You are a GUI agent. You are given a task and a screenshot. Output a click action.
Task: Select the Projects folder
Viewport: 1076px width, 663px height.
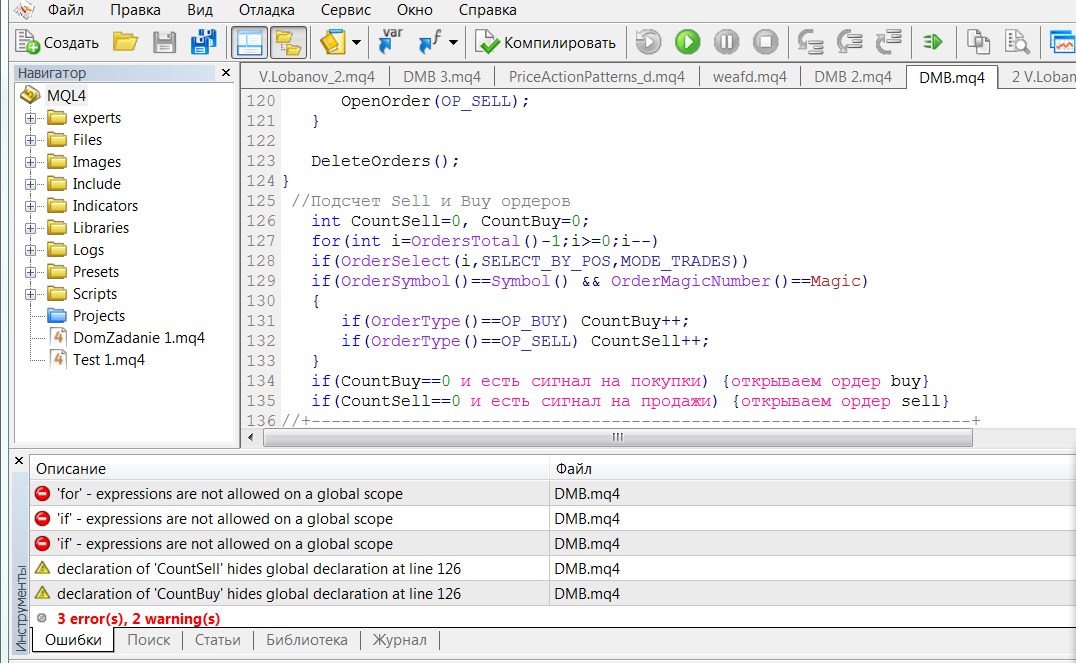click(99, 316)
